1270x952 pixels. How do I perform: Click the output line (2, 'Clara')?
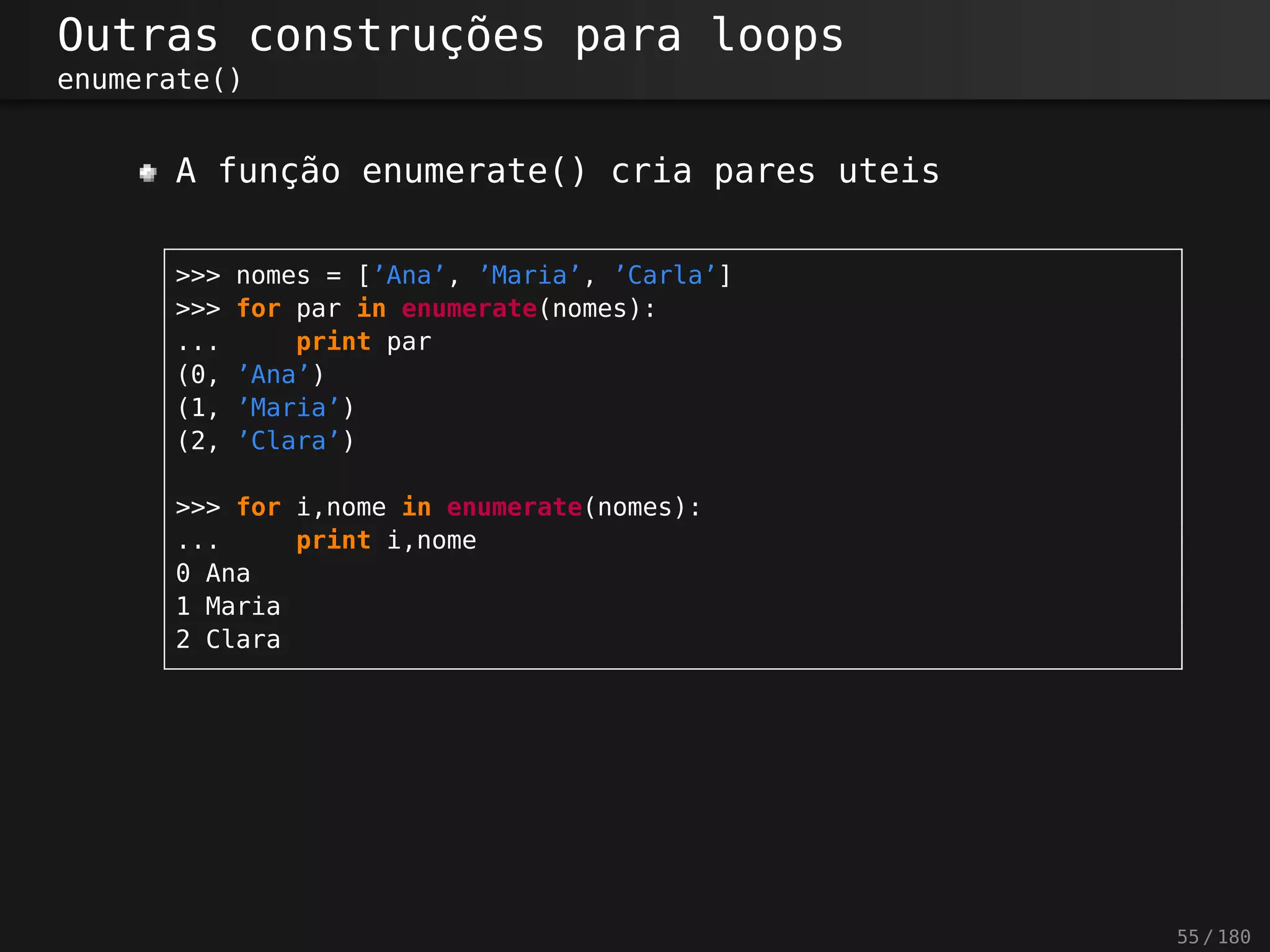[x=265, y=441]
